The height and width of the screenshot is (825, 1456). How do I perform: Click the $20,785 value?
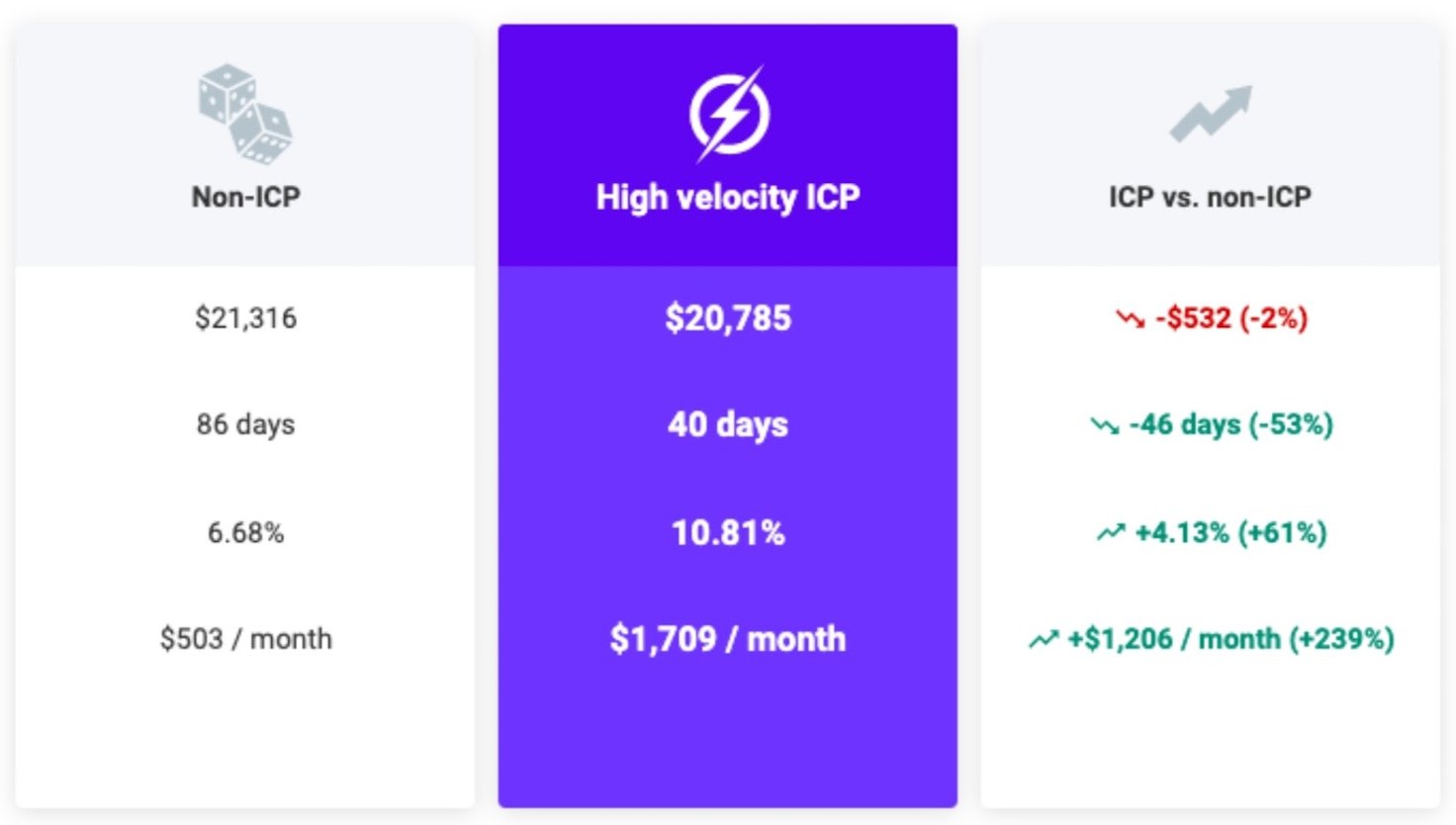pyautogui.click(x=728, y=319)
